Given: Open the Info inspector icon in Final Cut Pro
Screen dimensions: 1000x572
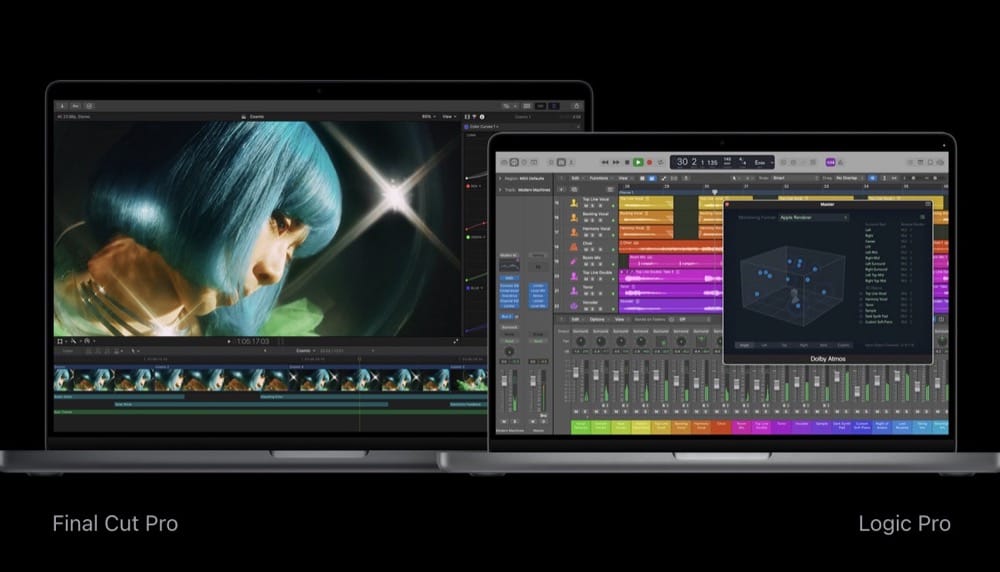Looking at the screenshot, I should tap(482, 117).
